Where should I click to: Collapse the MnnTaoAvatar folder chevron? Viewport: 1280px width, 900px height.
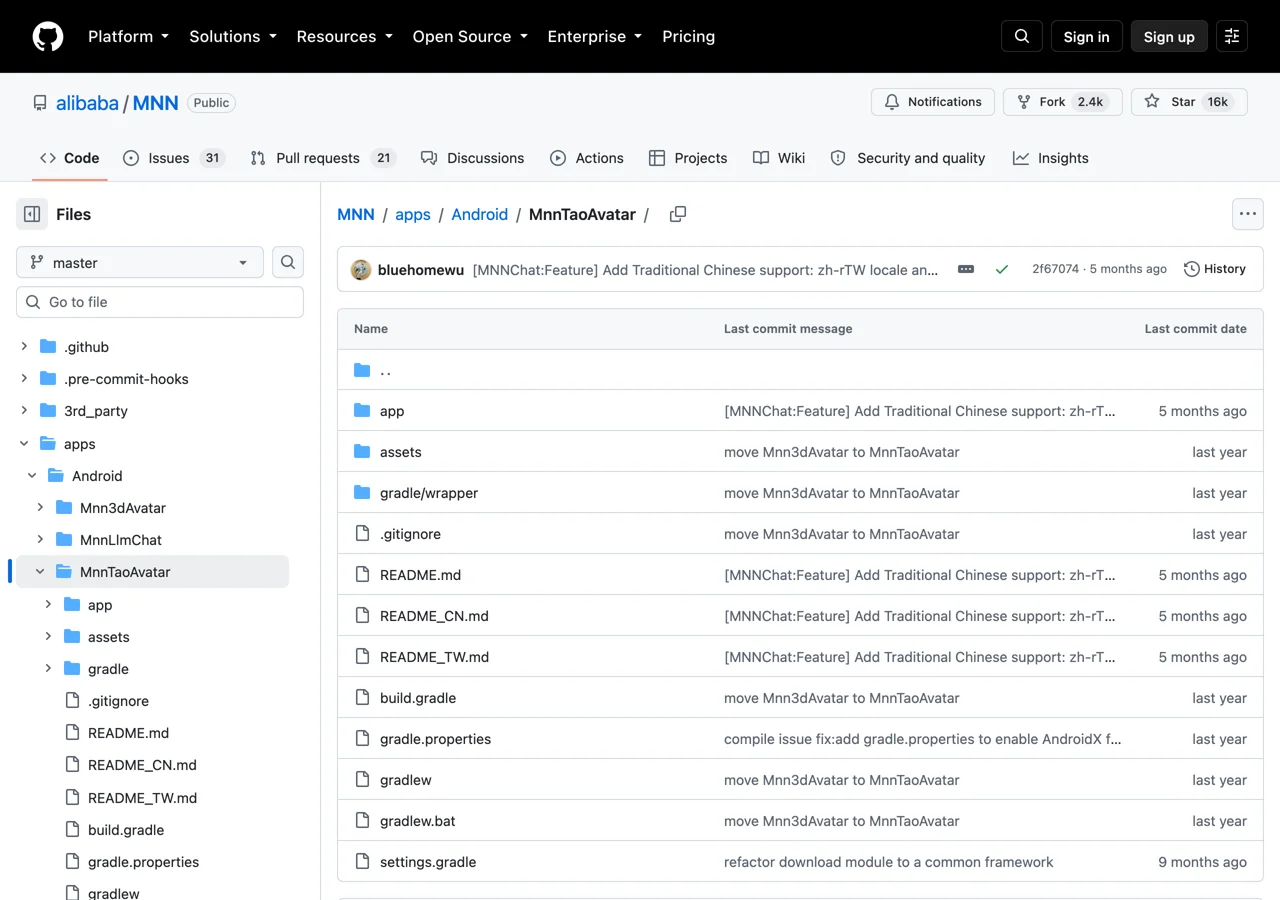click(40, 572)
